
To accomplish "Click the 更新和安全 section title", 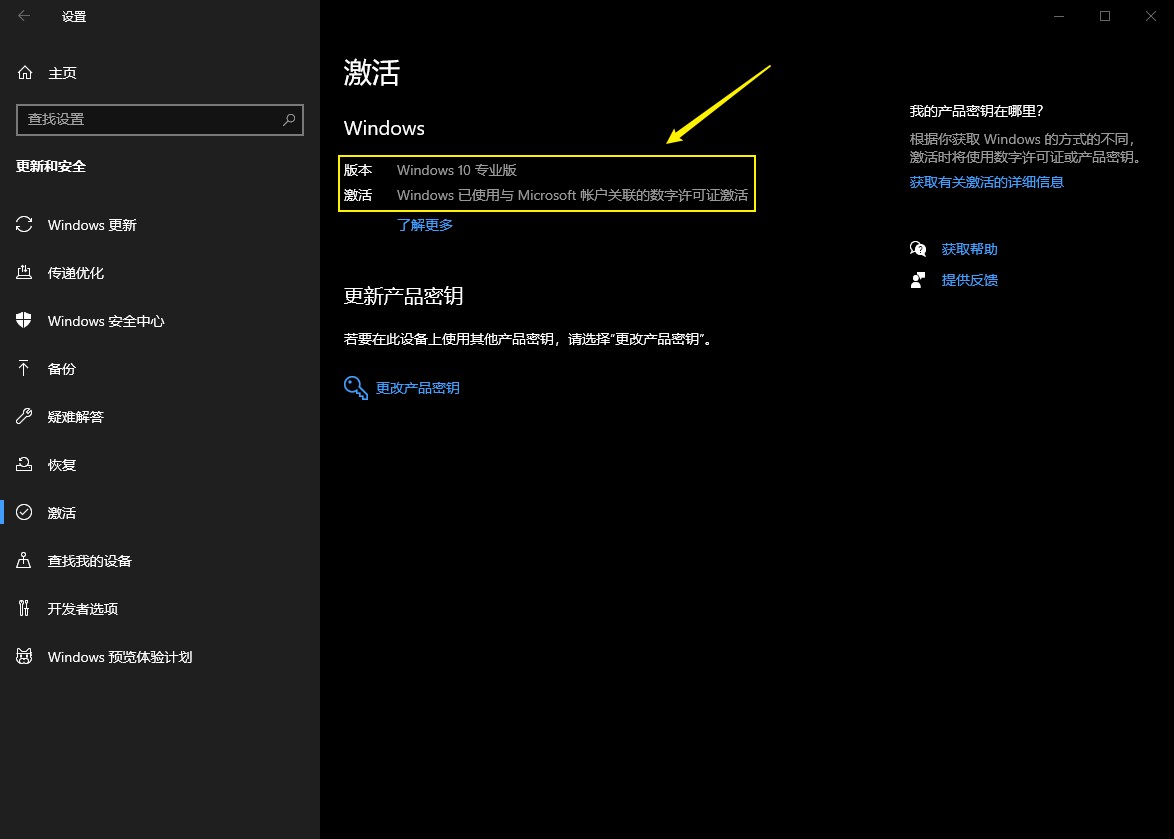I will pos(51,166).
